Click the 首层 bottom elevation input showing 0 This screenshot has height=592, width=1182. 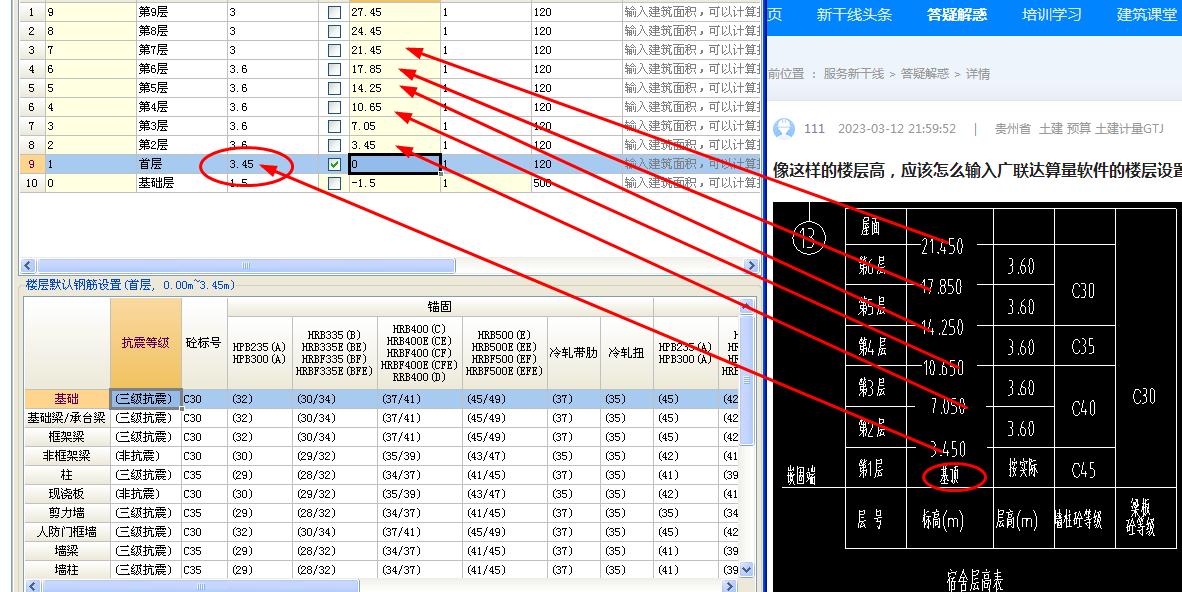point(394,164)
